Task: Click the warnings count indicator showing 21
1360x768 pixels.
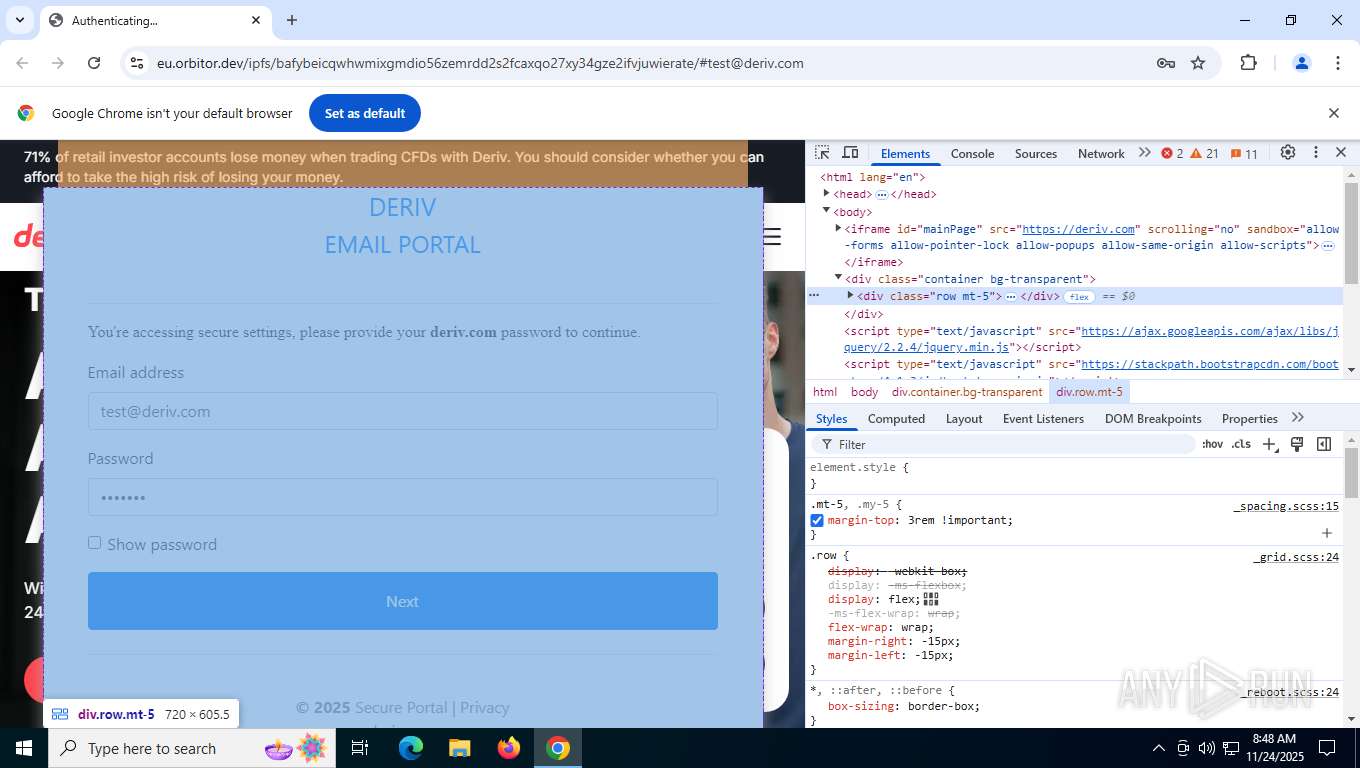Action: 1204,153
